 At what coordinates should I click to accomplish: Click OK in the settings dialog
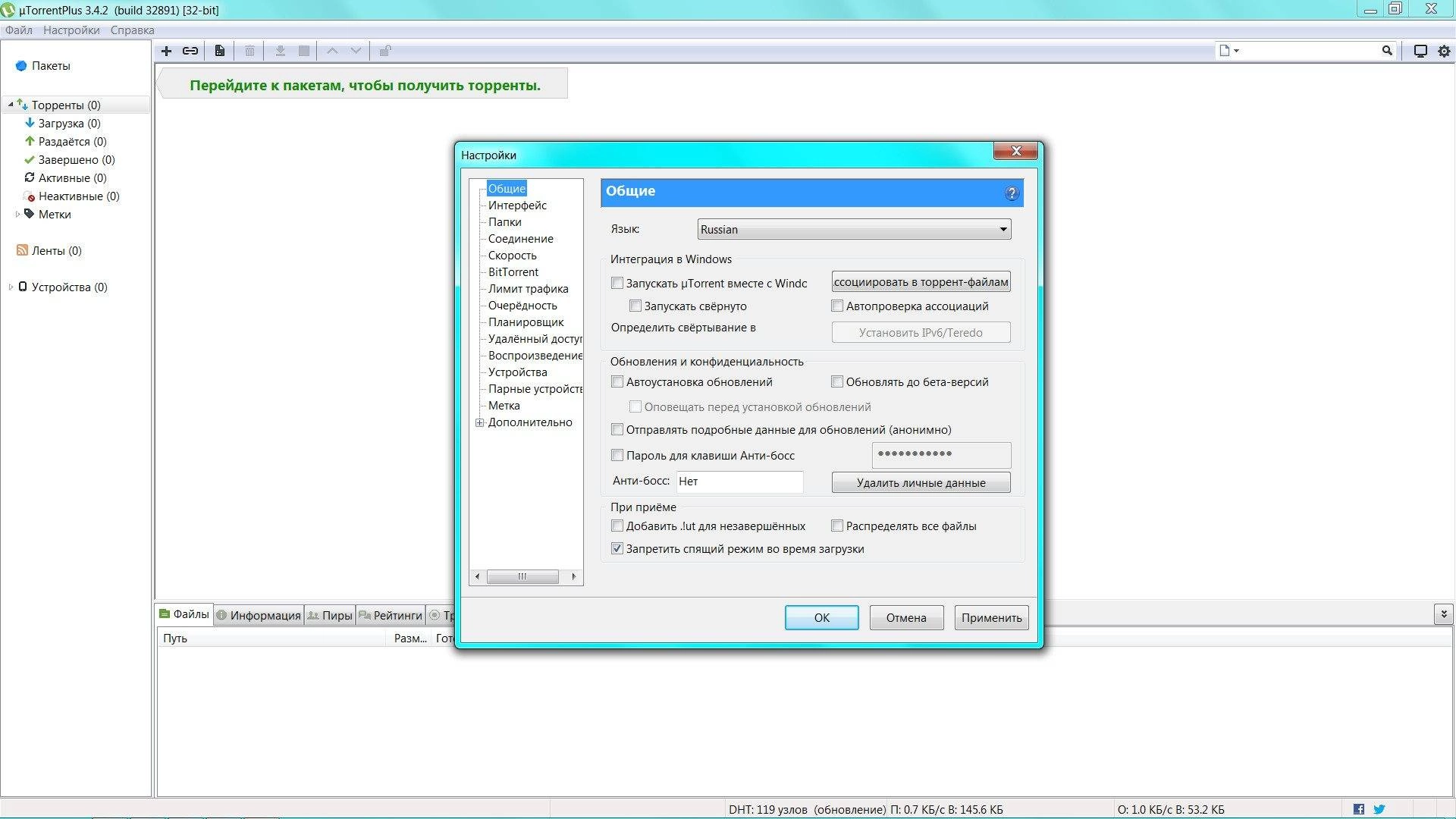[822, 617]
